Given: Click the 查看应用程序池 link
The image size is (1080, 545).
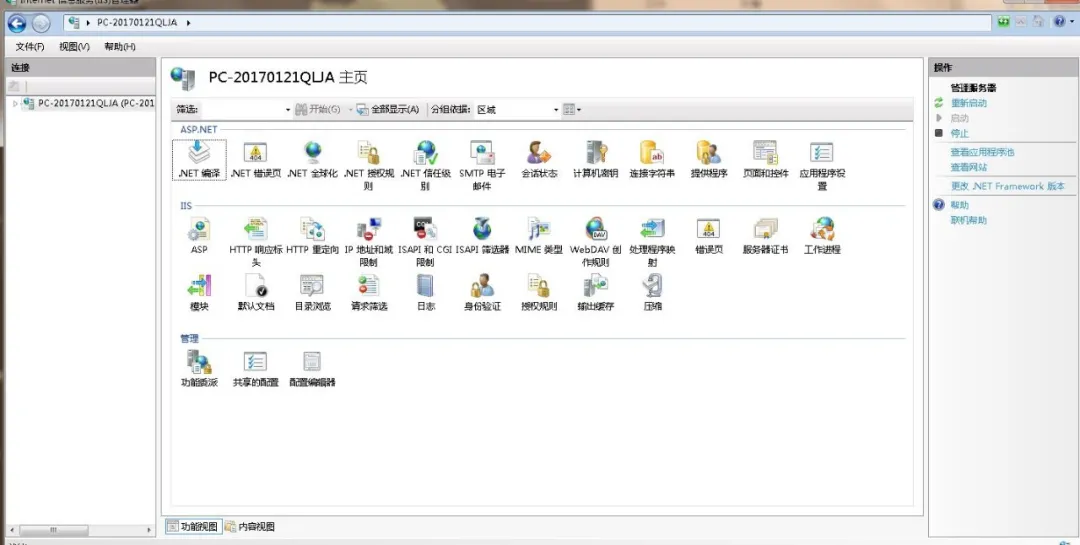Looking at the screenshot, I should [982, 152].
